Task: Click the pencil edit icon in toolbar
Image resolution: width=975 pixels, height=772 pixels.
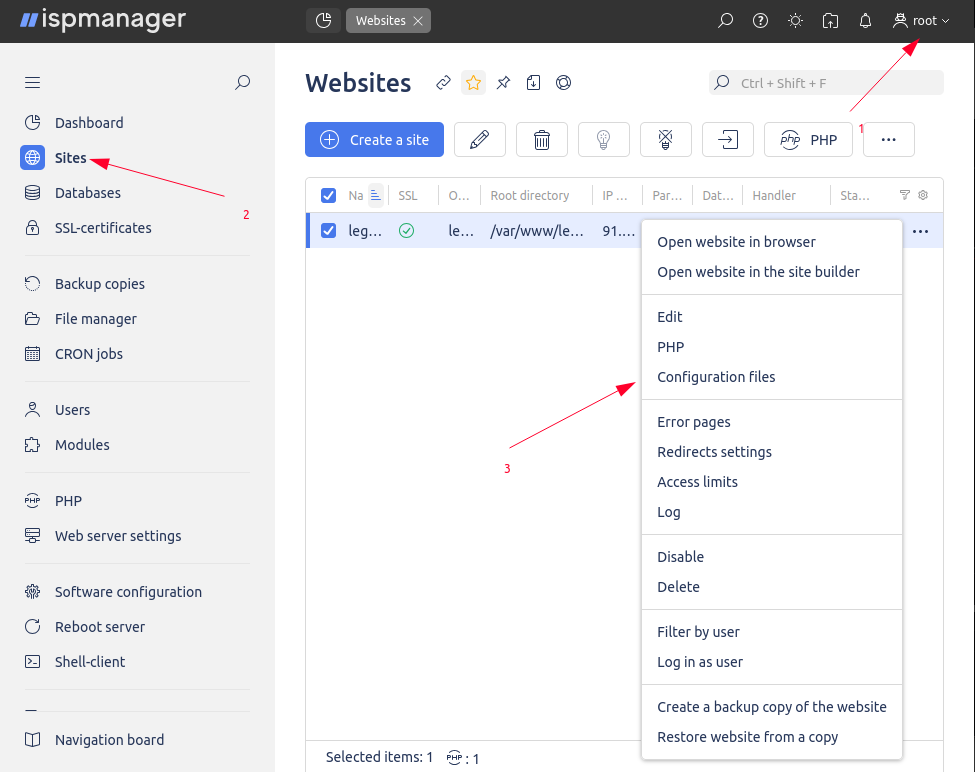Action: click(480, 140)
